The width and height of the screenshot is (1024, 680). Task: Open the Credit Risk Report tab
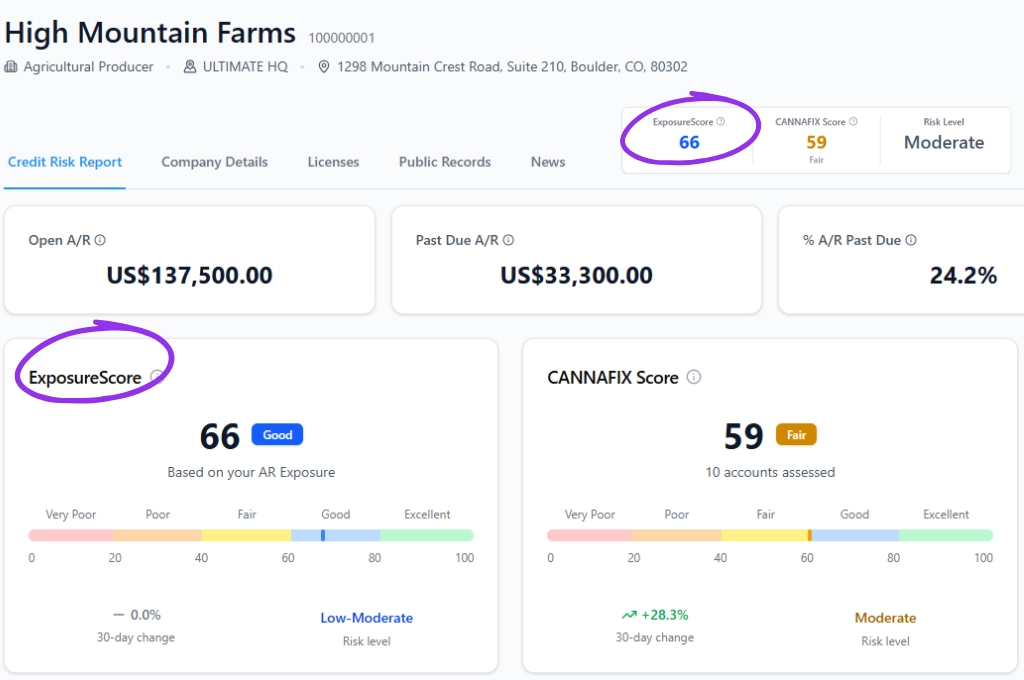[x=65, y=162]
